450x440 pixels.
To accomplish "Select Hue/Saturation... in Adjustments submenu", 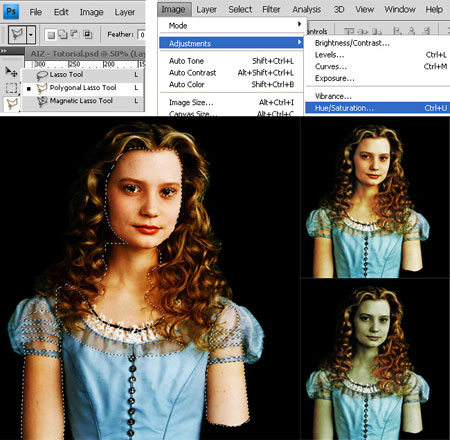I will tap(377, 108).
